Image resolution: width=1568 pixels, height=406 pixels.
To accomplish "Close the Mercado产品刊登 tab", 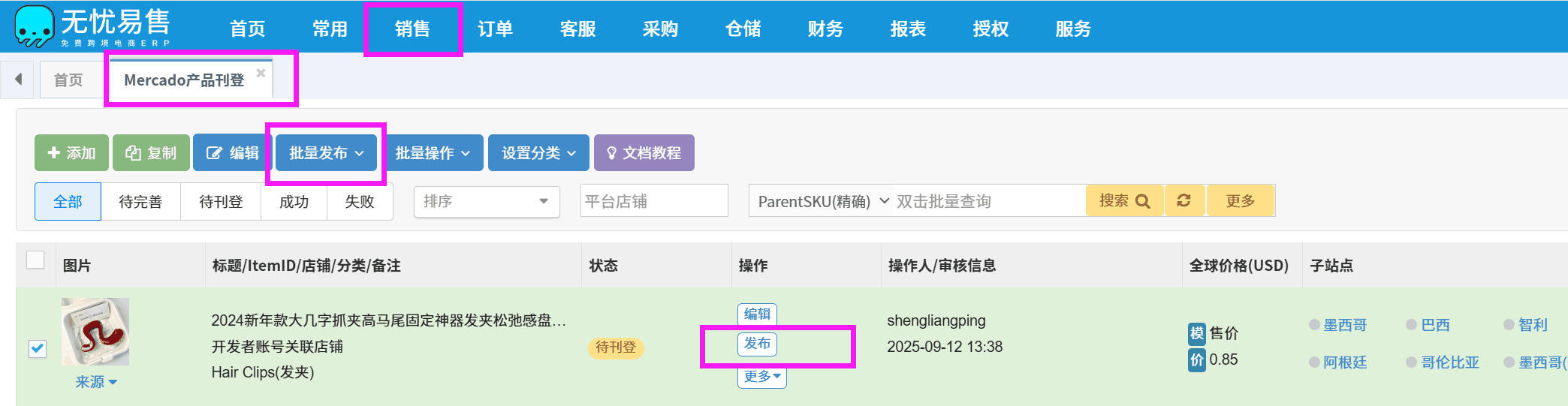I will tap(261, 73).
